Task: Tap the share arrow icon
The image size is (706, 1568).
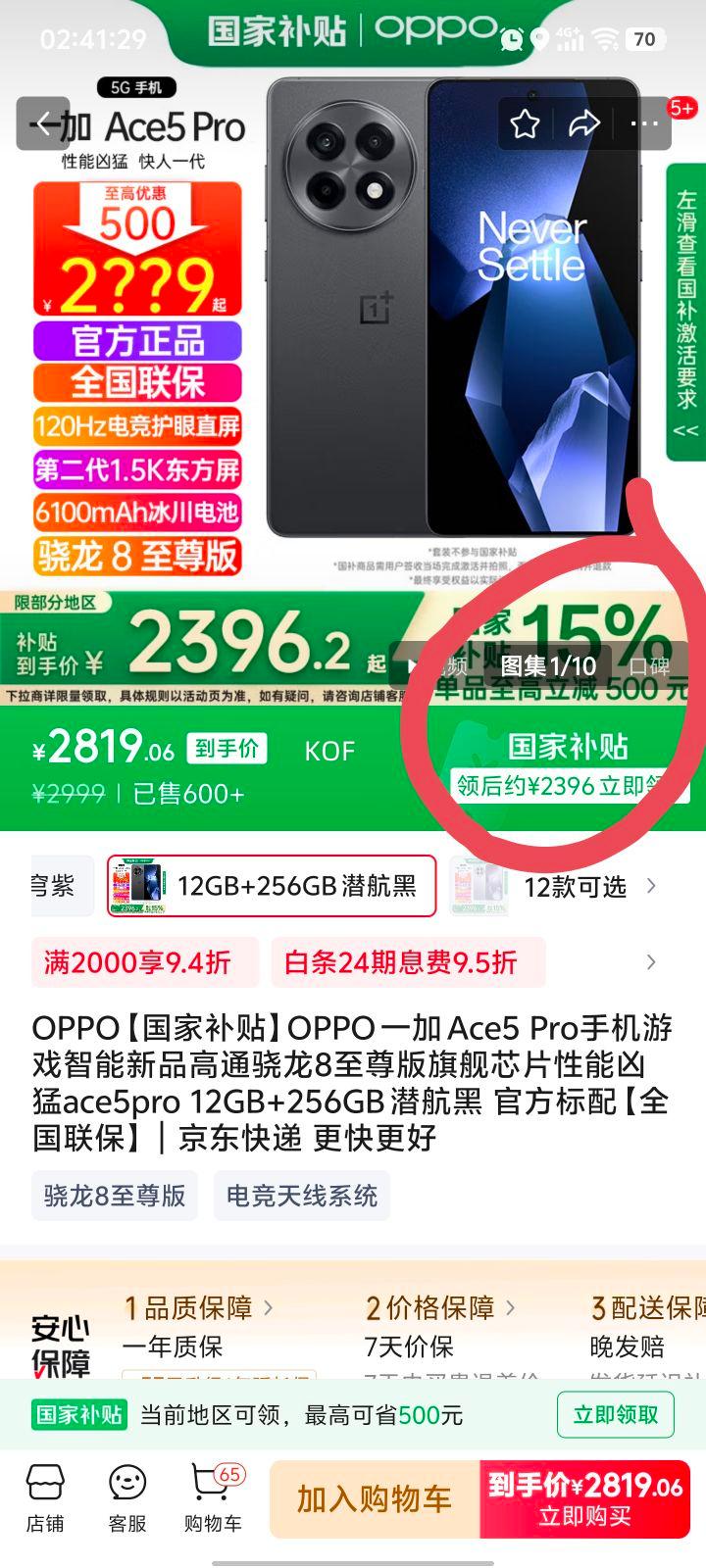Action: (584, 123)
